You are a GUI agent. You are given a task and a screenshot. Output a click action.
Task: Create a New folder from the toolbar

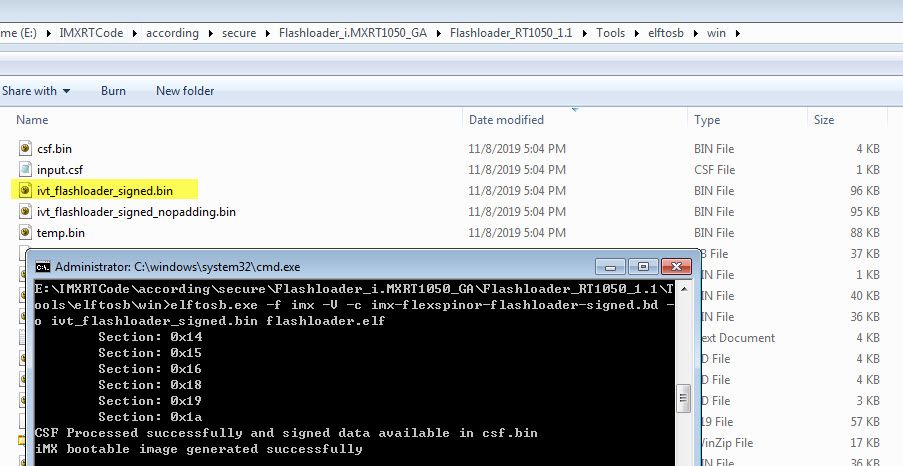point(185,90)
